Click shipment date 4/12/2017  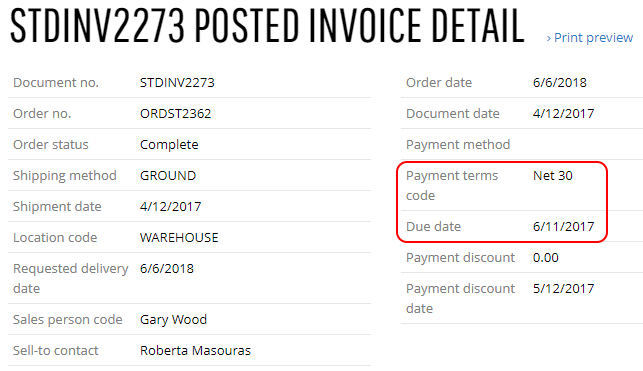point(171,207)
